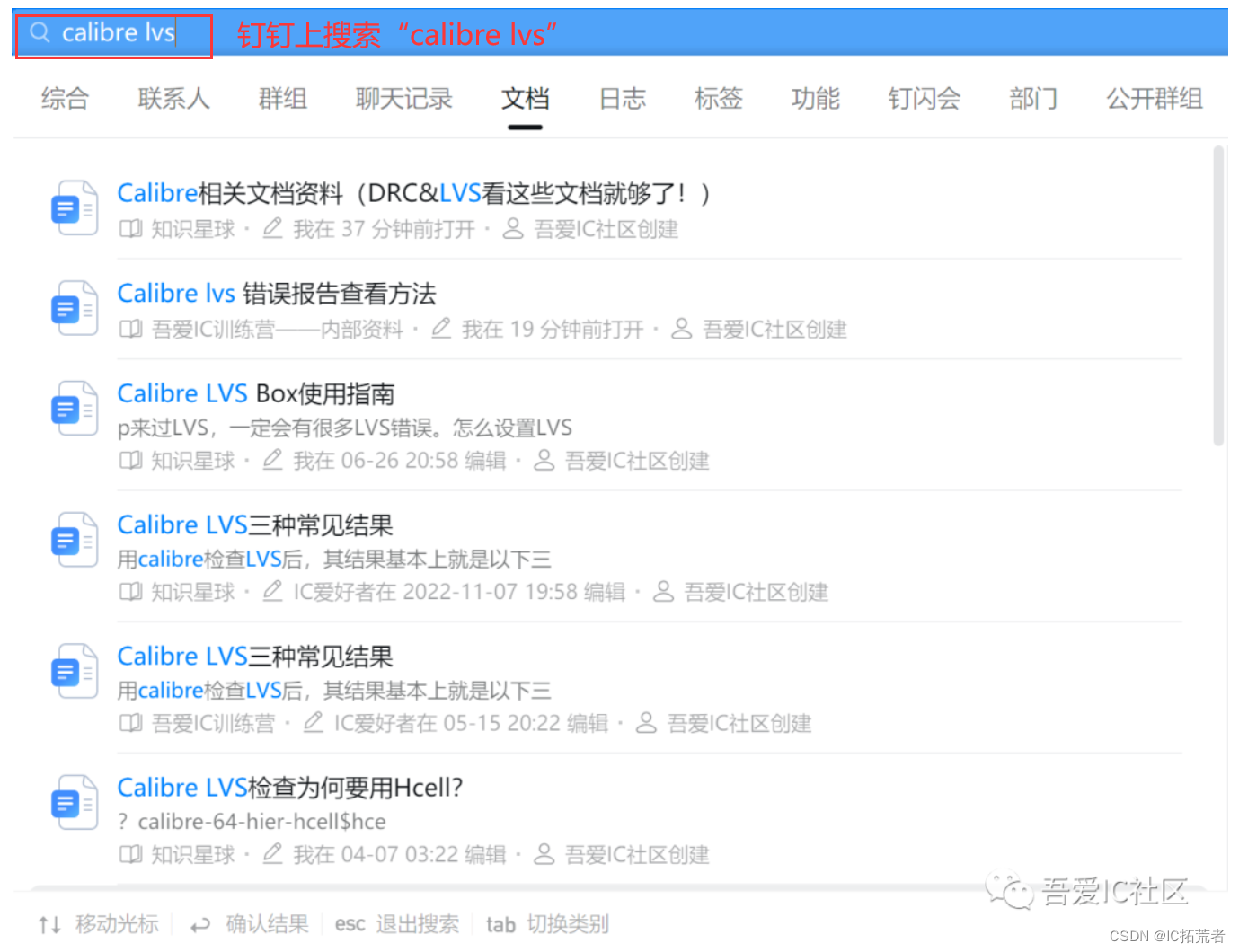Click the 确认结果 hint

click(267, 924)
